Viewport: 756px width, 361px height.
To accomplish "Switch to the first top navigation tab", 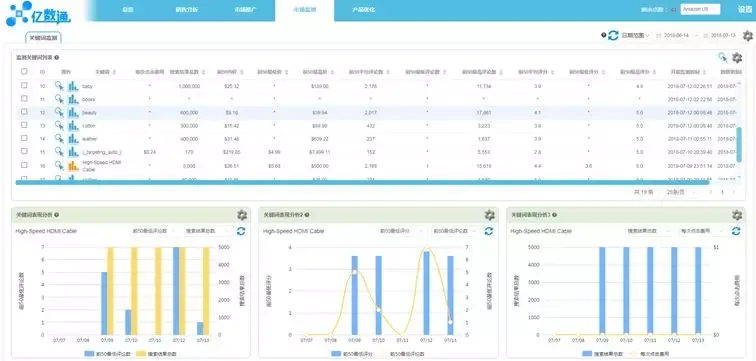I will coord(128,9).
